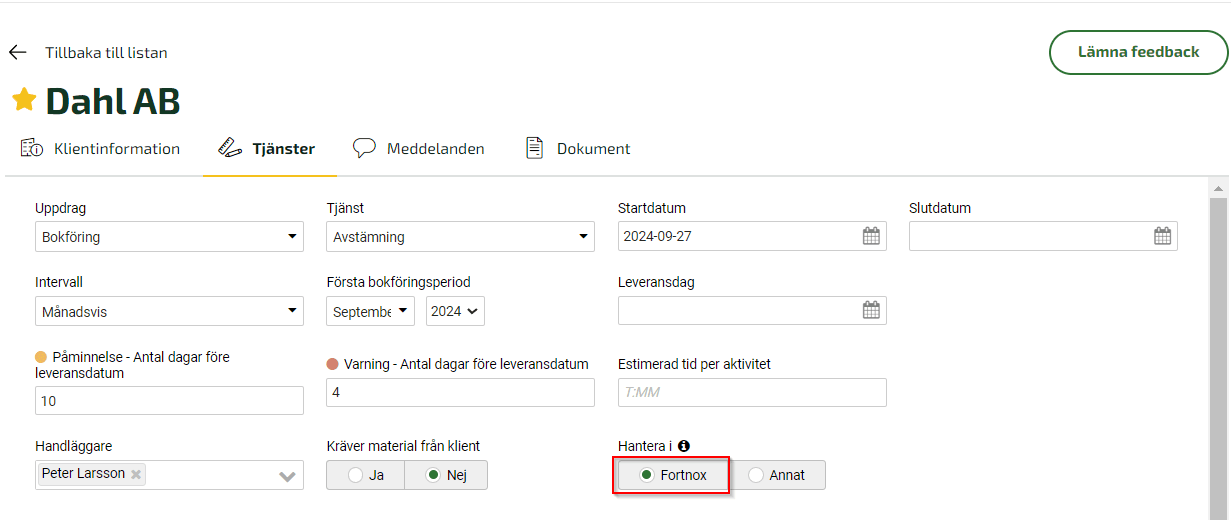Select the Fortnox radio option
Image resolution: width=1231 pixels, height=520 pixels.
672,475
